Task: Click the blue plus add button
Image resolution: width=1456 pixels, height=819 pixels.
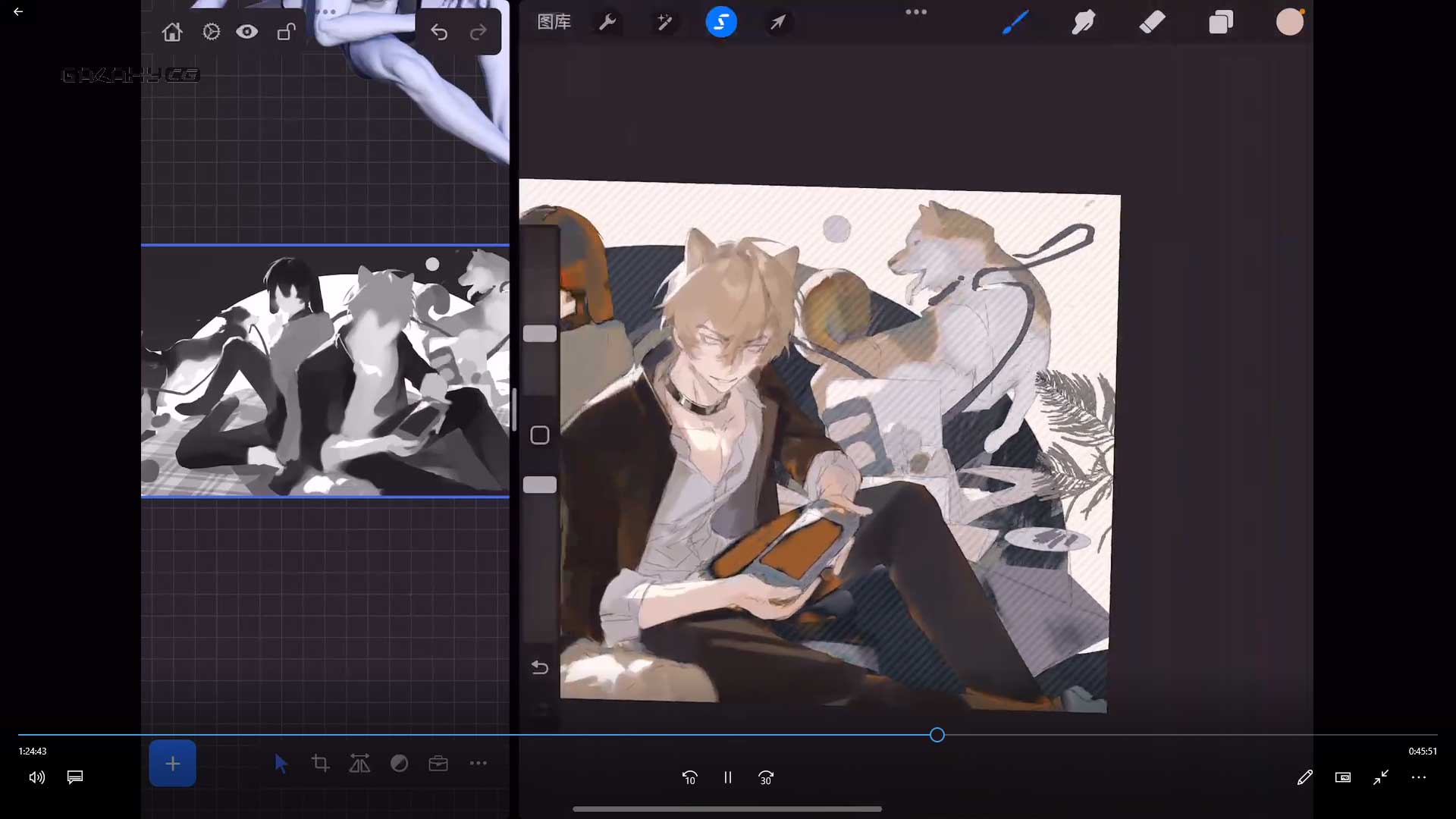Action: [x=173, y=764]
